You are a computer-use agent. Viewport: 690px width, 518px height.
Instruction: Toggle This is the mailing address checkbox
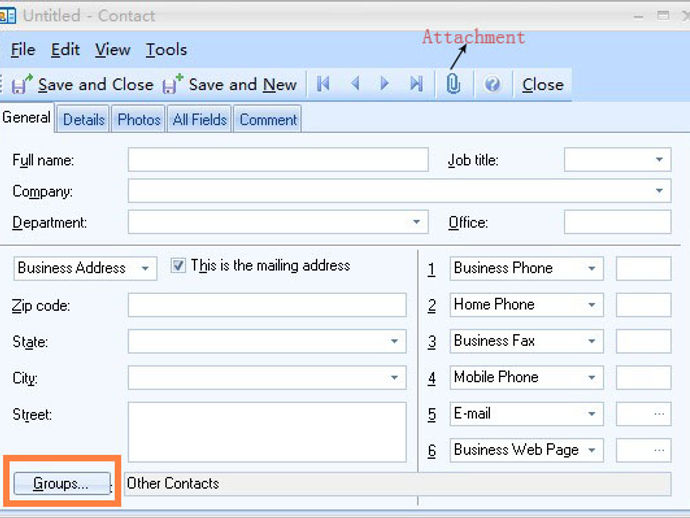(178, 265)
